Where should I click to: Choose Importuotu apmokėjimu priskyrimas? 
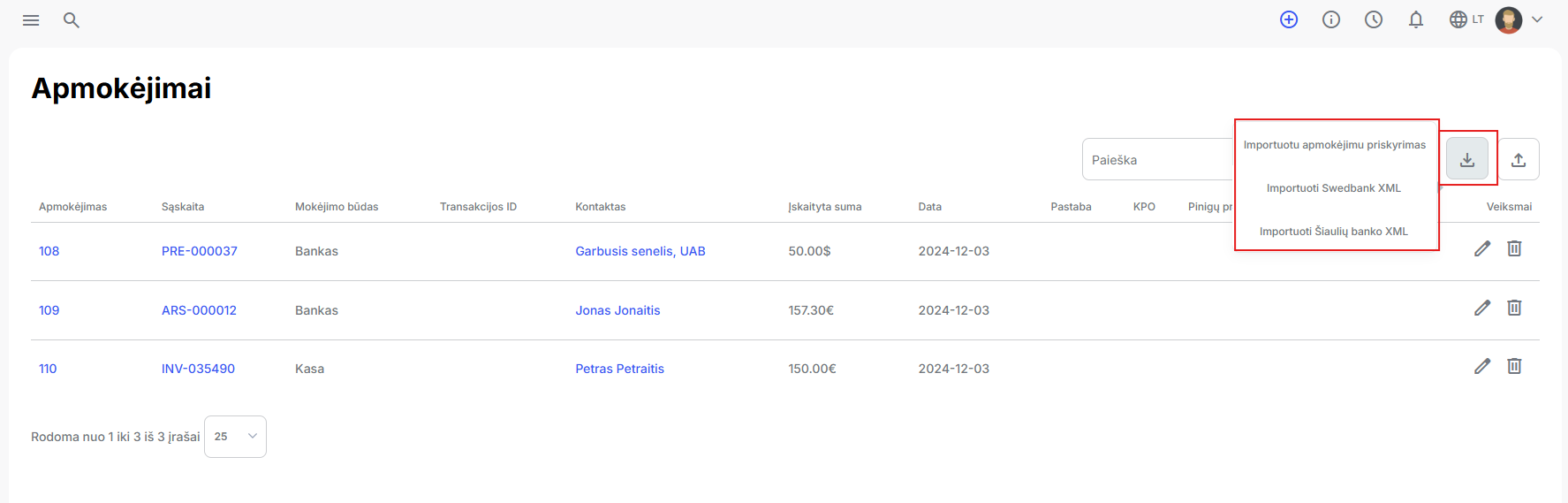1335,145
